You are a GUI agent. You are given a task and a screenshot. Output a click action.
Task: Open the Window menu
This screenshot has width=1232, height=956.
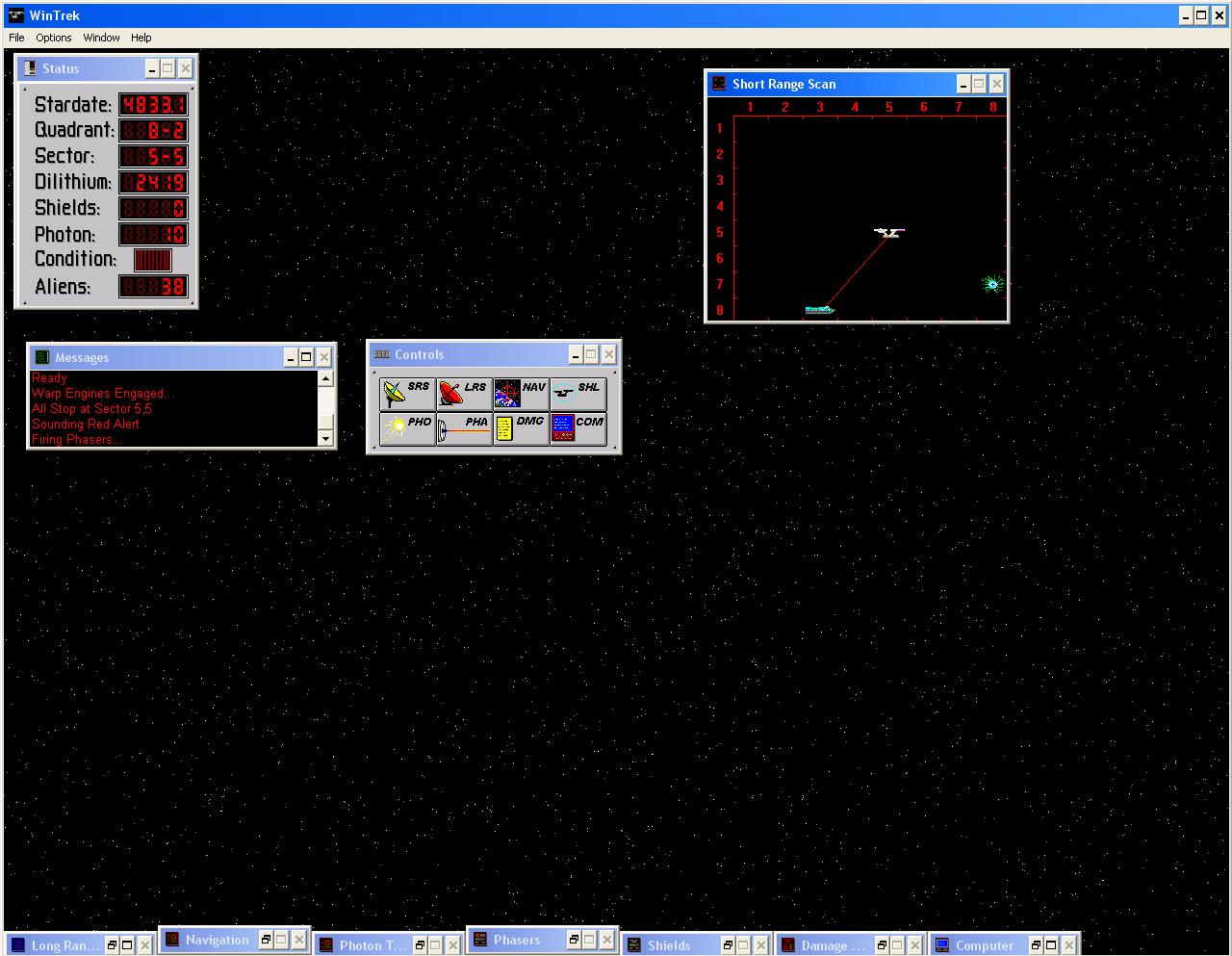[101, 38]
